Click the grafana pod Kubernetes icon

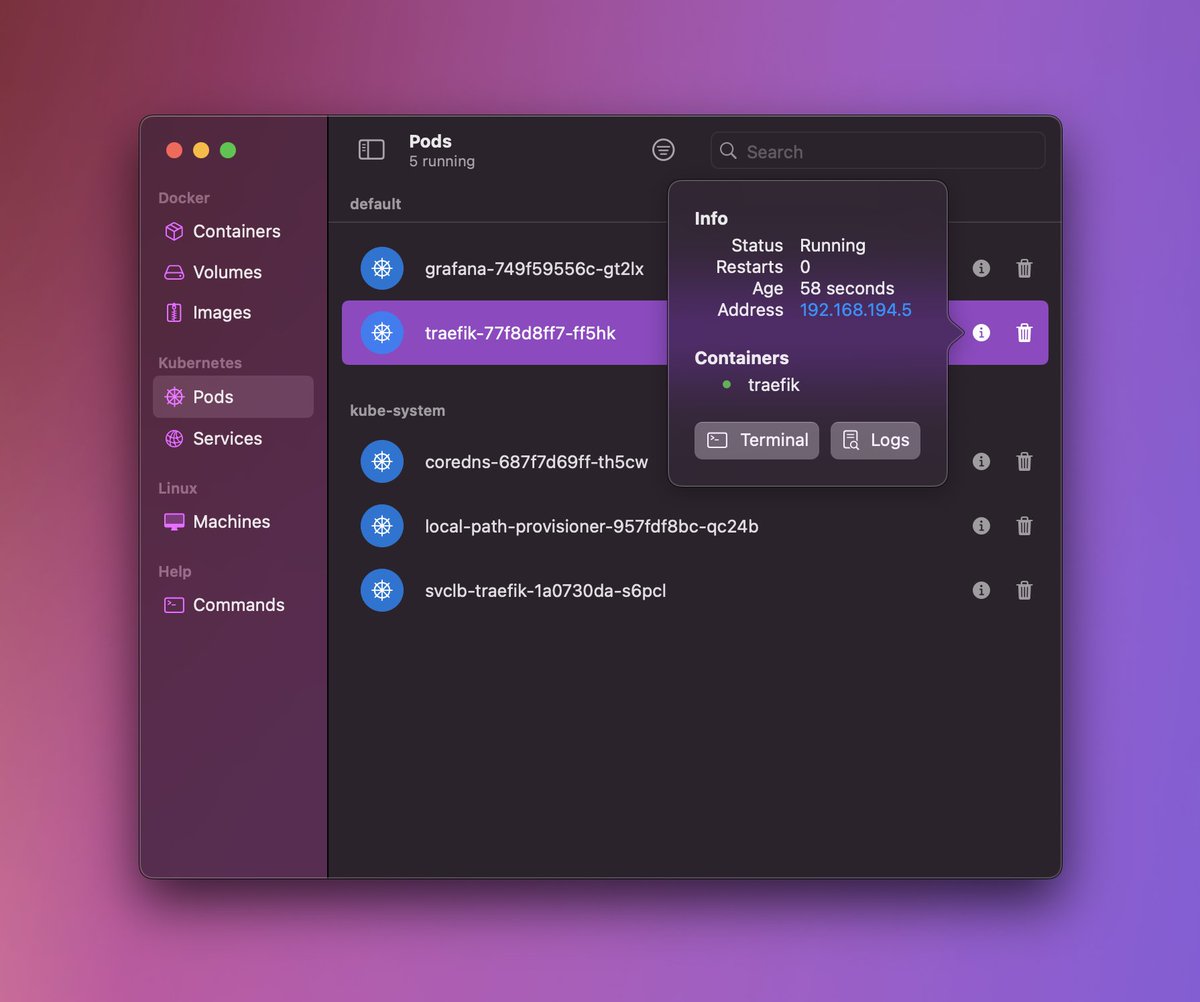coord(382,268)
